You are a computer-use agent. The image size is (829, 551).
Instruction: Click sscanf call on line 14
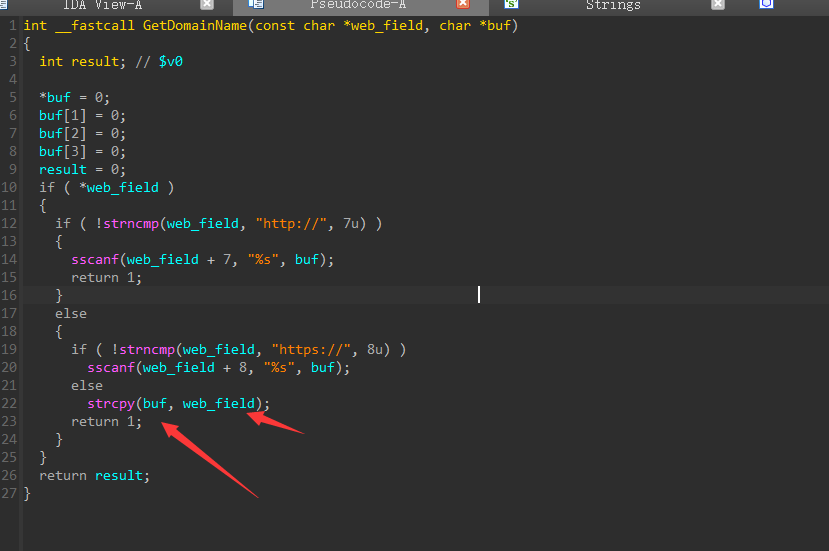point(95,259)
